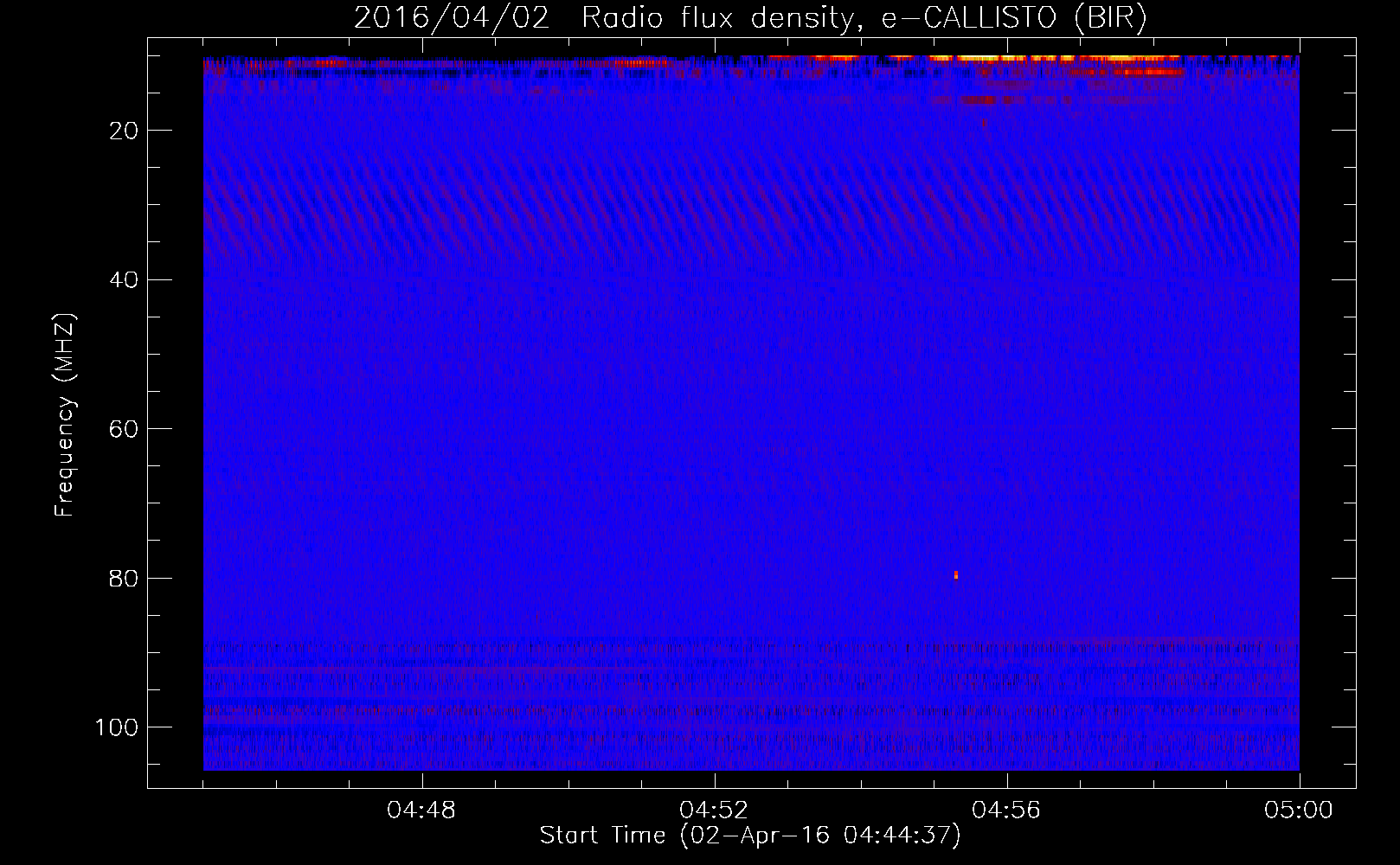1400x865 pixels.
Task: Click the '04:52' time tick label
Action: tap(714, 811)
